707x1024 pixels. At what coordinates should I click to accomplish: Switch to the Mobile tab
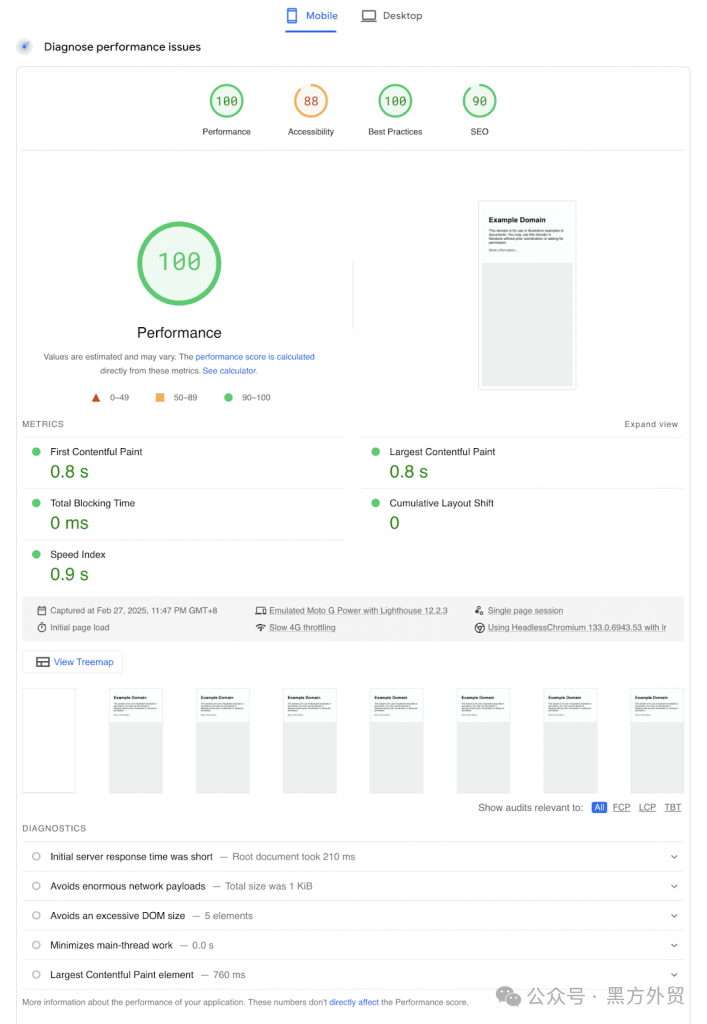(311, 16)
